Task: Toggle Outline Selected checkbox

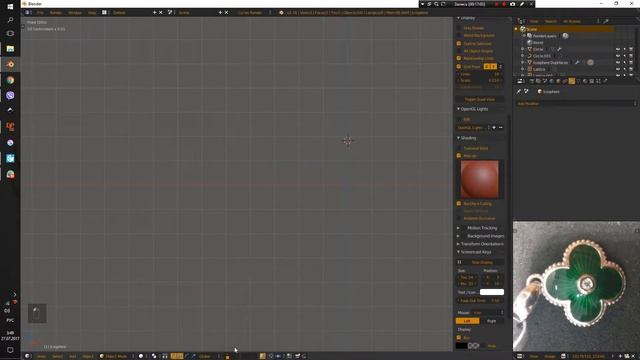Action: click(x=459, y=43)
